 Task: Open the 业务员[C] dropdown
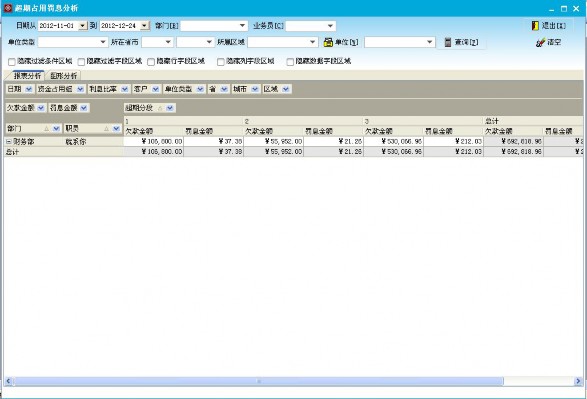(x=330, y=25)
